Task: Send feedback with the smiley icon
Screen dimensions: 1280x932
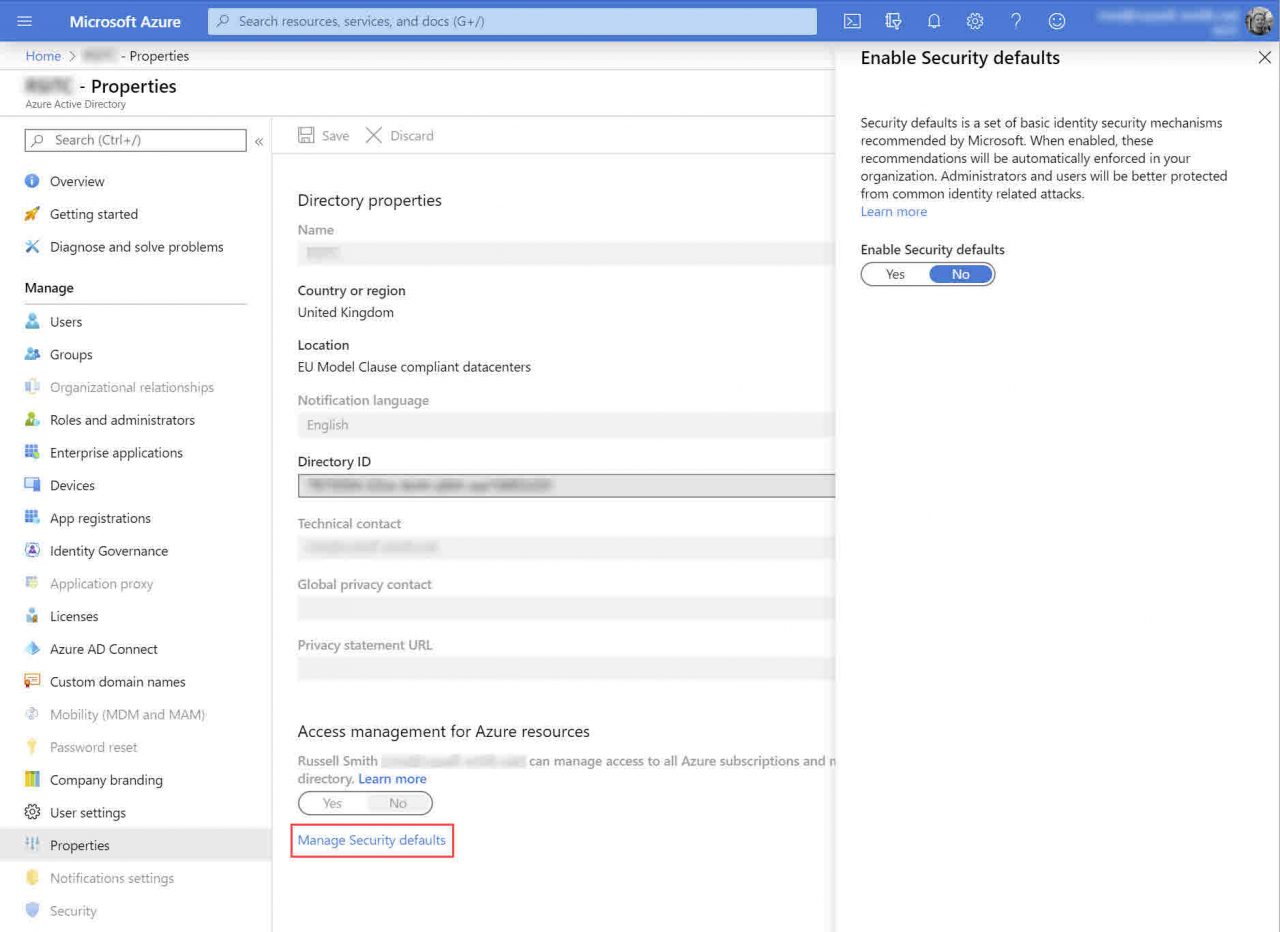Action: 1057,21
